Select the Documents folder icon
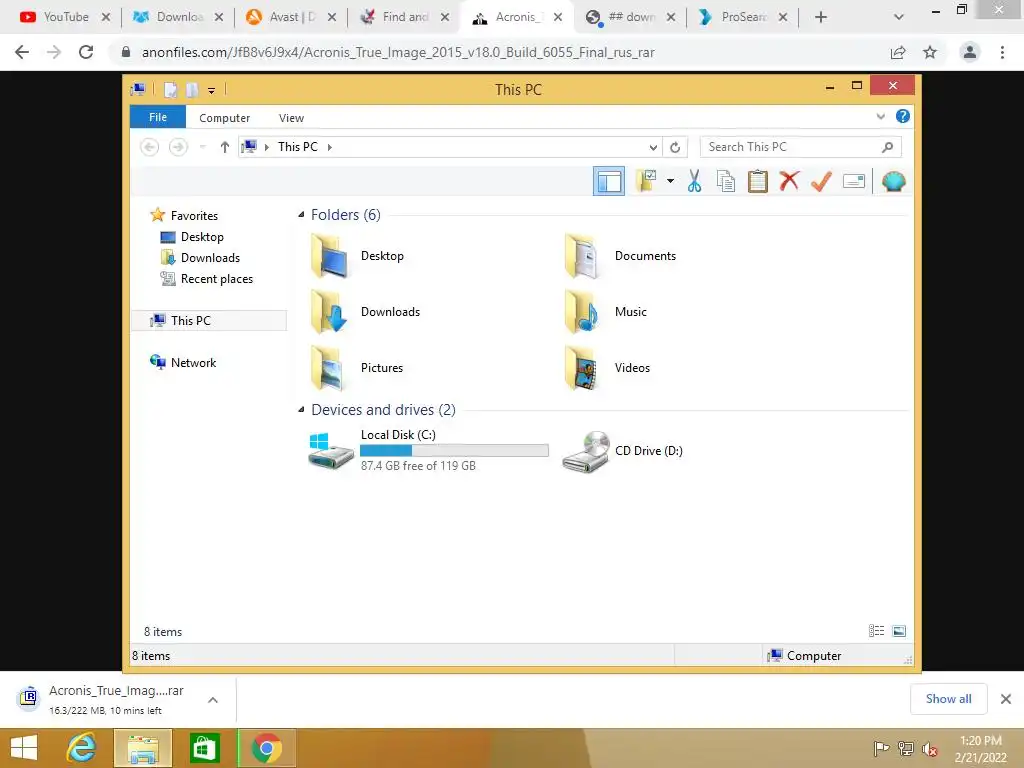This screenshot has width=1024, height=768. (581, 256)
